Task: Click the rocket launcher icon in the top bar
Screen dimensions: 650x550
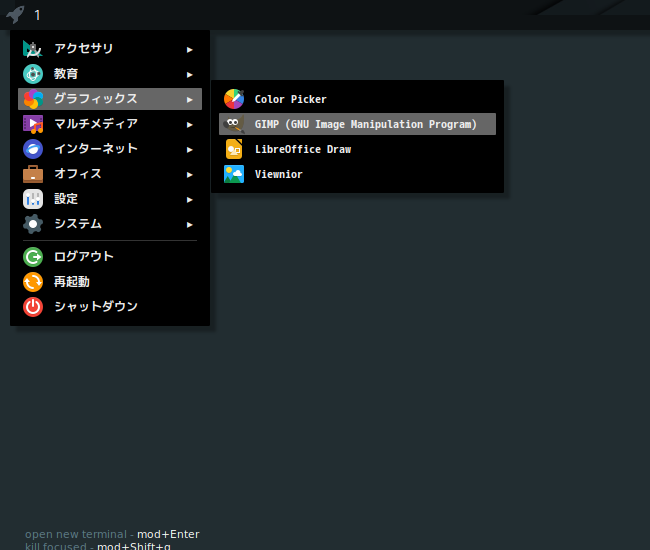Action: pos(15,15)
